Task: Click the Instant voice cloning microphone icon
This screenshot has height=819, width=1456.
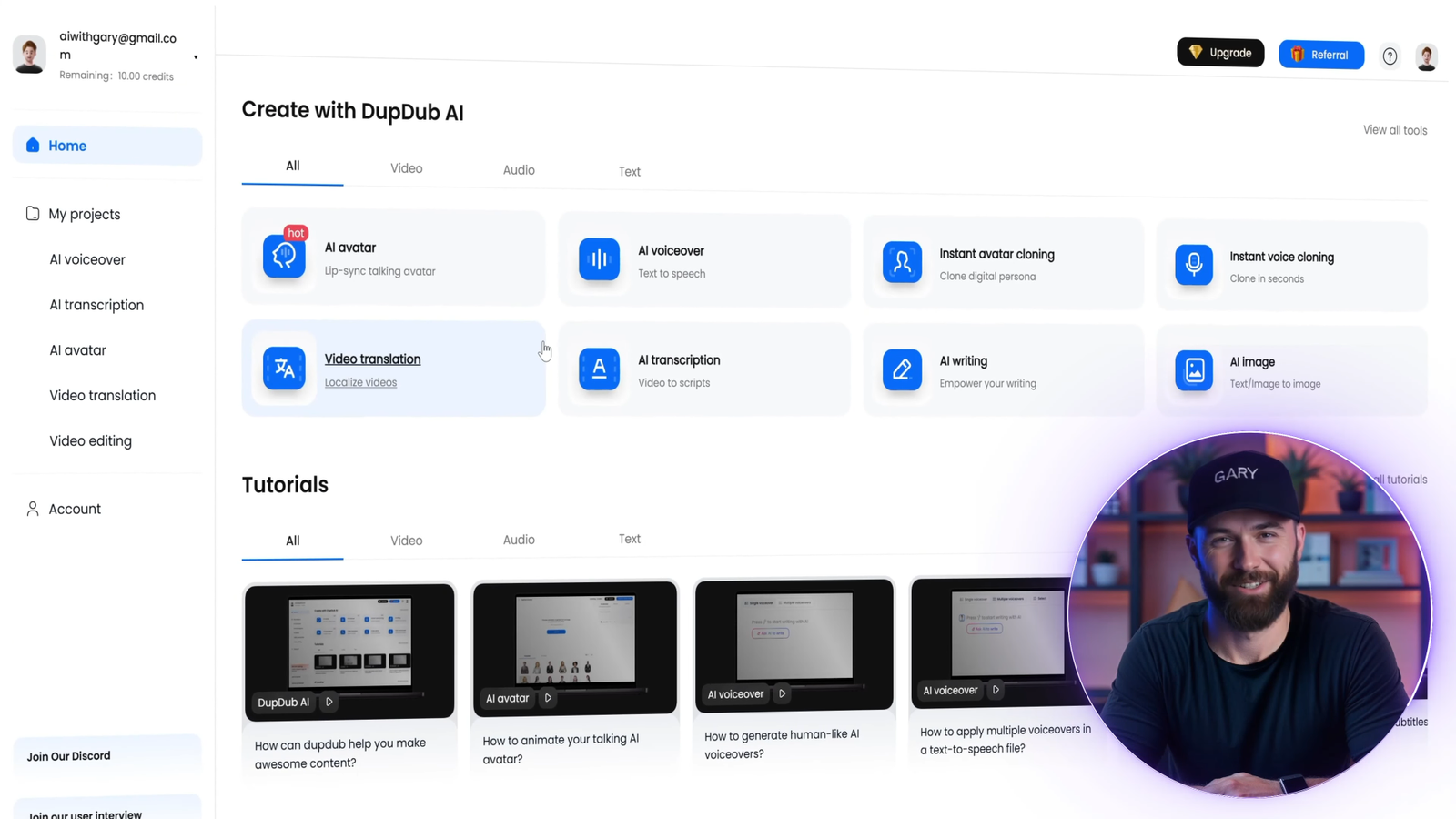Action: [x=1193, y=265]
